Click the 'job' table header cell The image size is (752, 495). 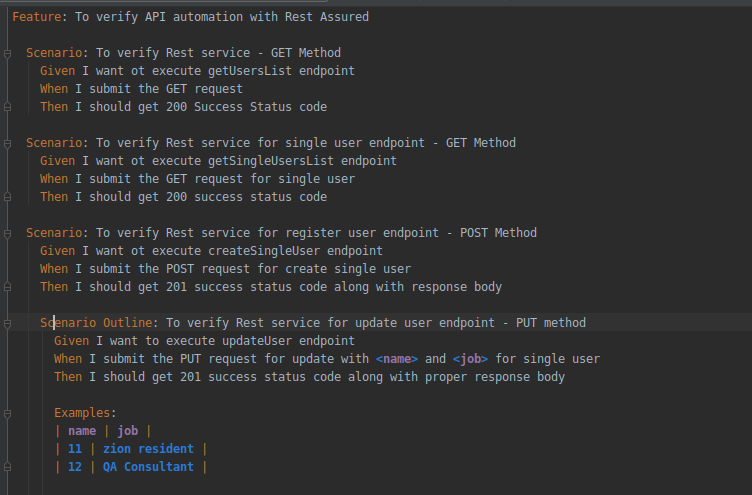click(x=128, y=431)
